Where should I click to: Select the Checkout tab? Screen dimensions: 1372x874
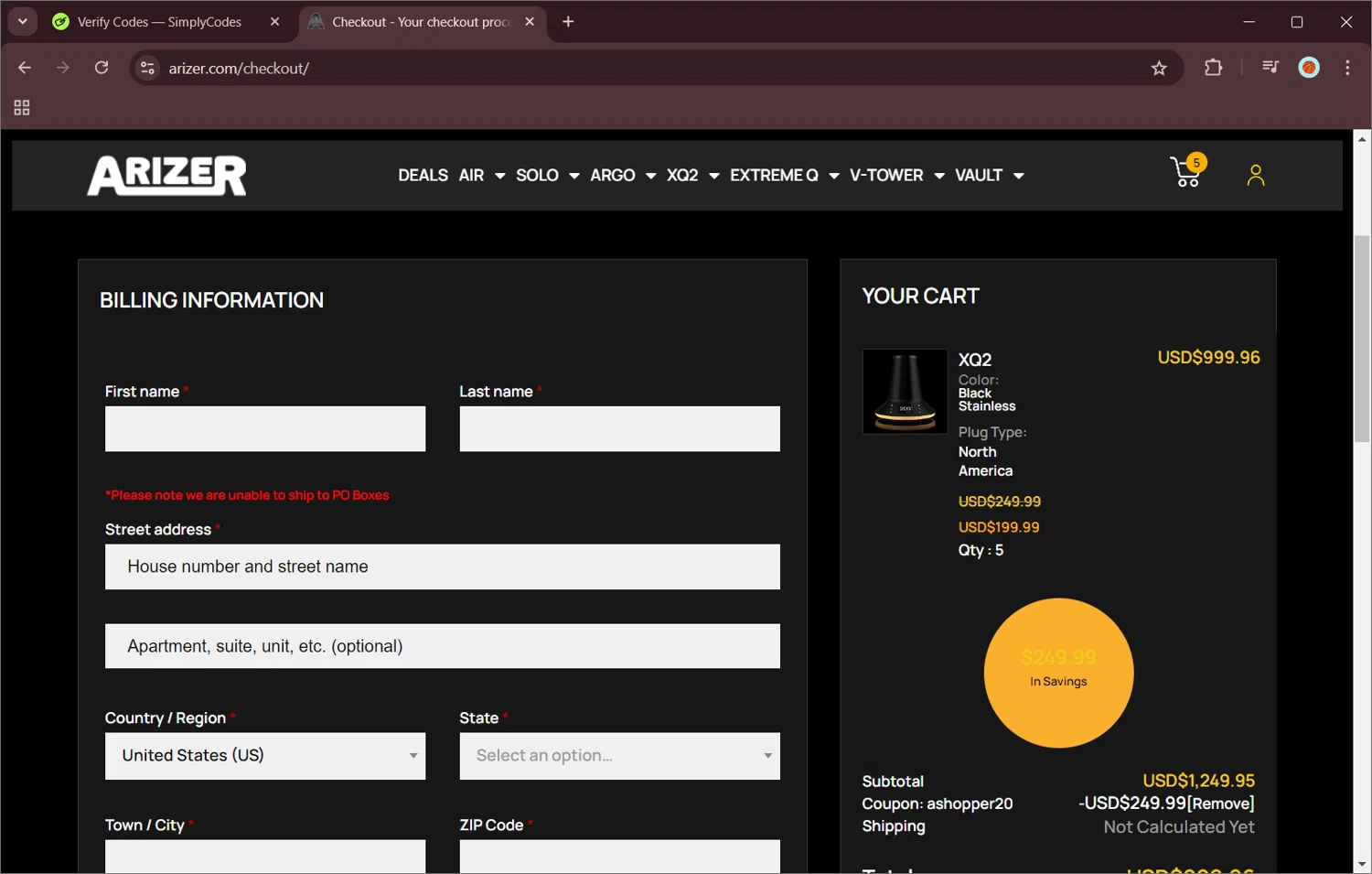(x=422, y=22)
